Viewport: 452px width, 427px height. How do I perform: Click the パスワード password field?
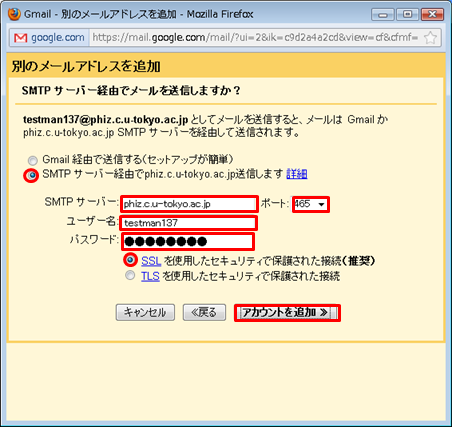[x=188, y=241]
